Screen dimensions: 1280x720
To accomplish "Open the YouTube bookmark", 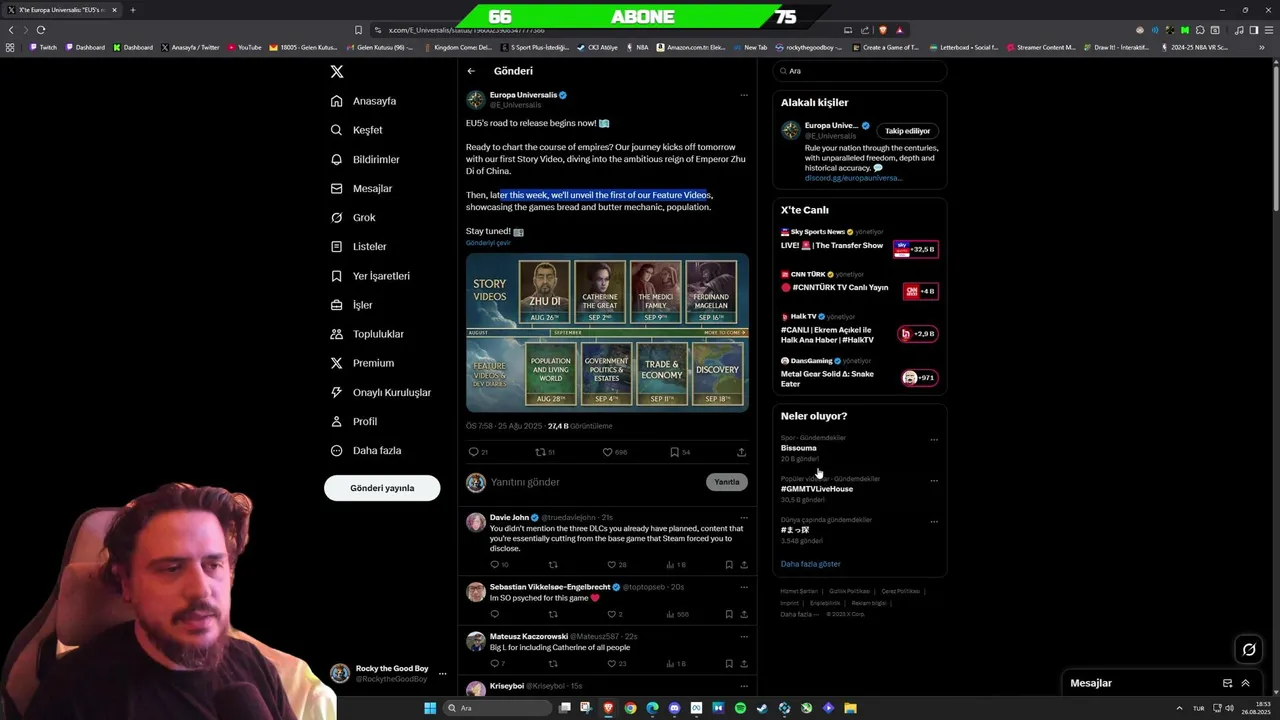I will (245, 47).
